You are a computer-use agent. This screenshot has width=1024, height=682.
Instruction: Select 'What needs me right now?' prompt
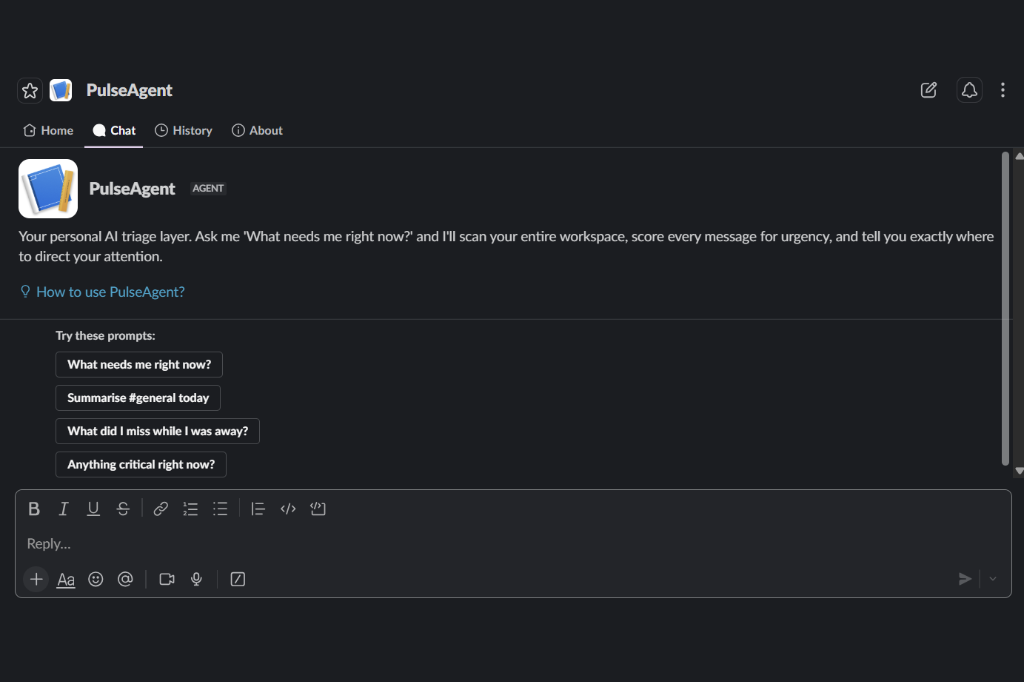(x=139, y=365)
